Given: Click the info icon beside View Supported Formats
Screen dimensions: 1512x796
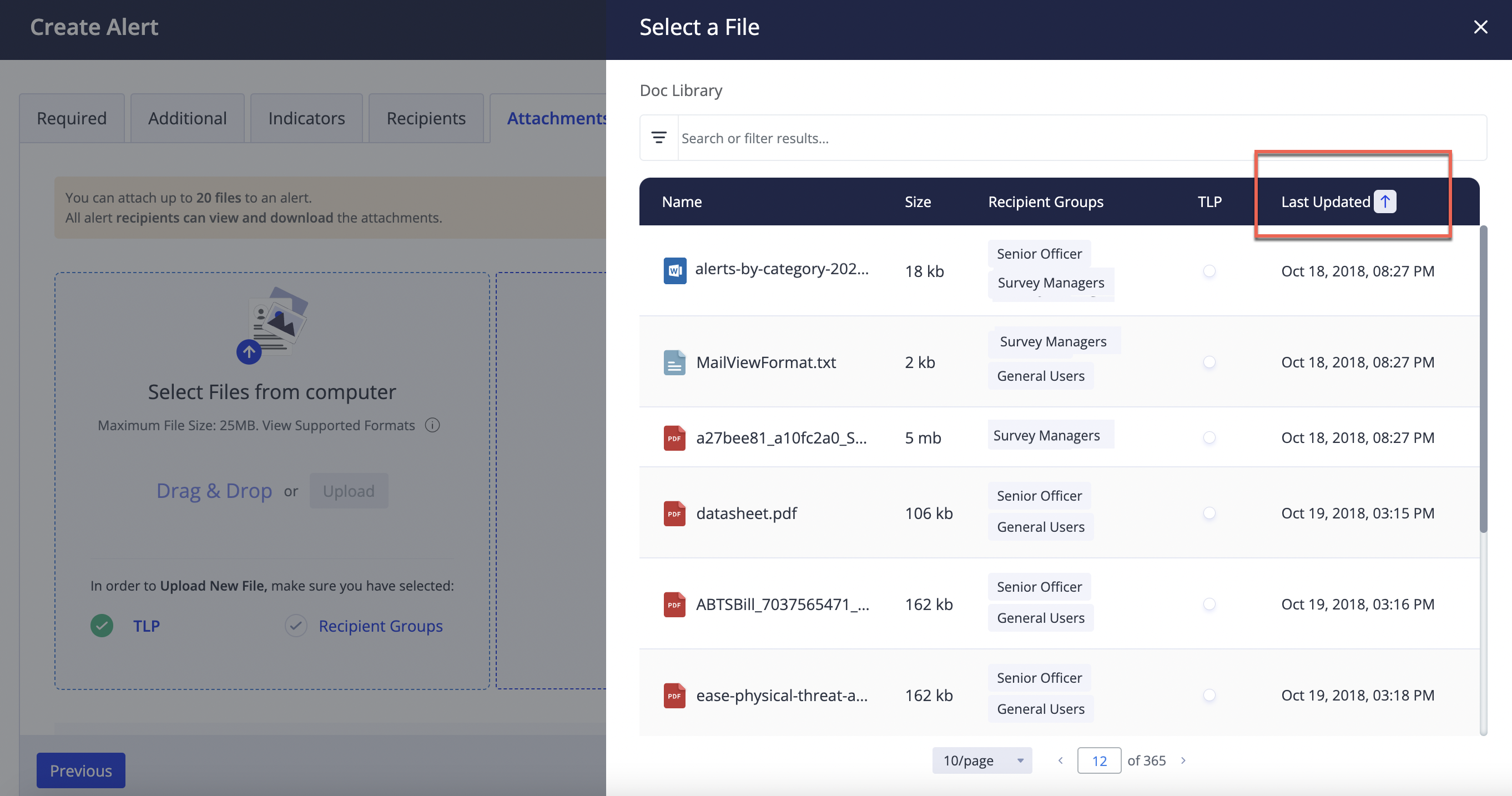Looking at the screenshot, I should 432,425.
